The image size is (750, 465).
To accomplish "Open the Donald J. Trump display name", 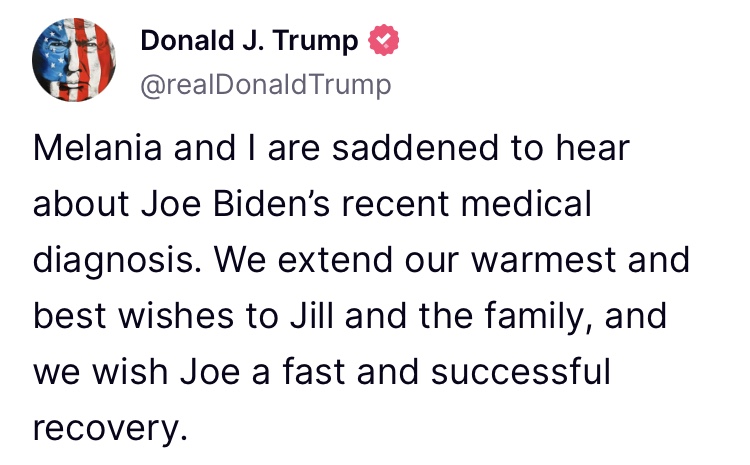I will (249, 40).
